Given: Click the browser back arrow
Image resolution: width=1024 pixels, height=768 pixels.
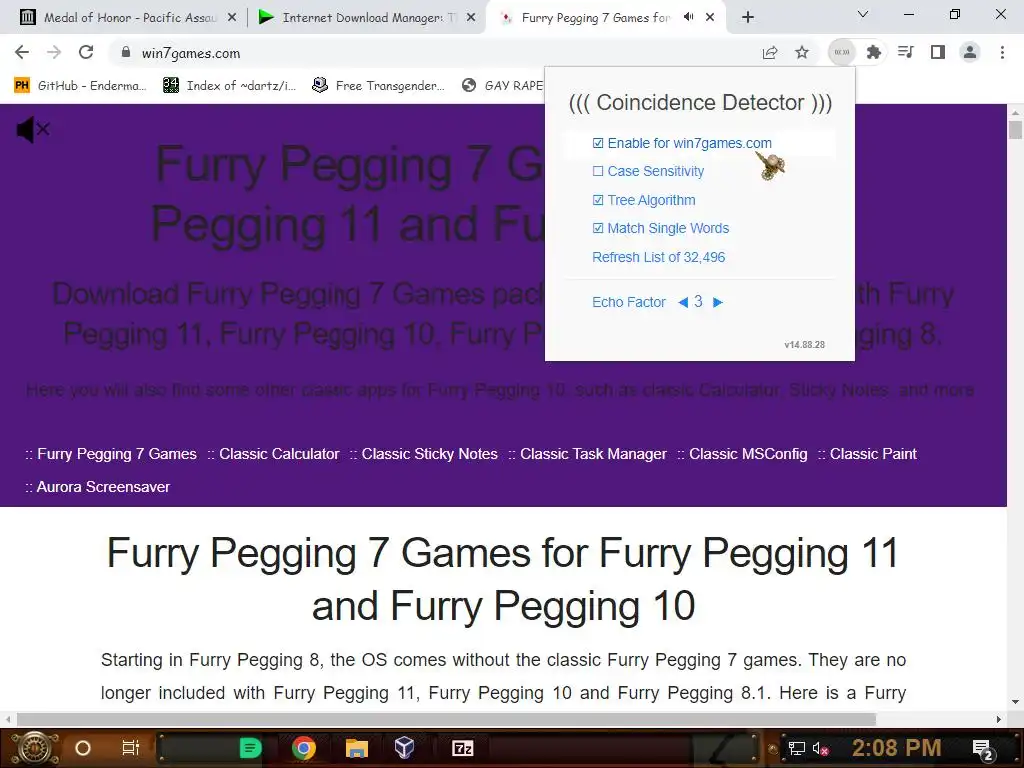Looking at the screenshot, I should coord(22,52).
